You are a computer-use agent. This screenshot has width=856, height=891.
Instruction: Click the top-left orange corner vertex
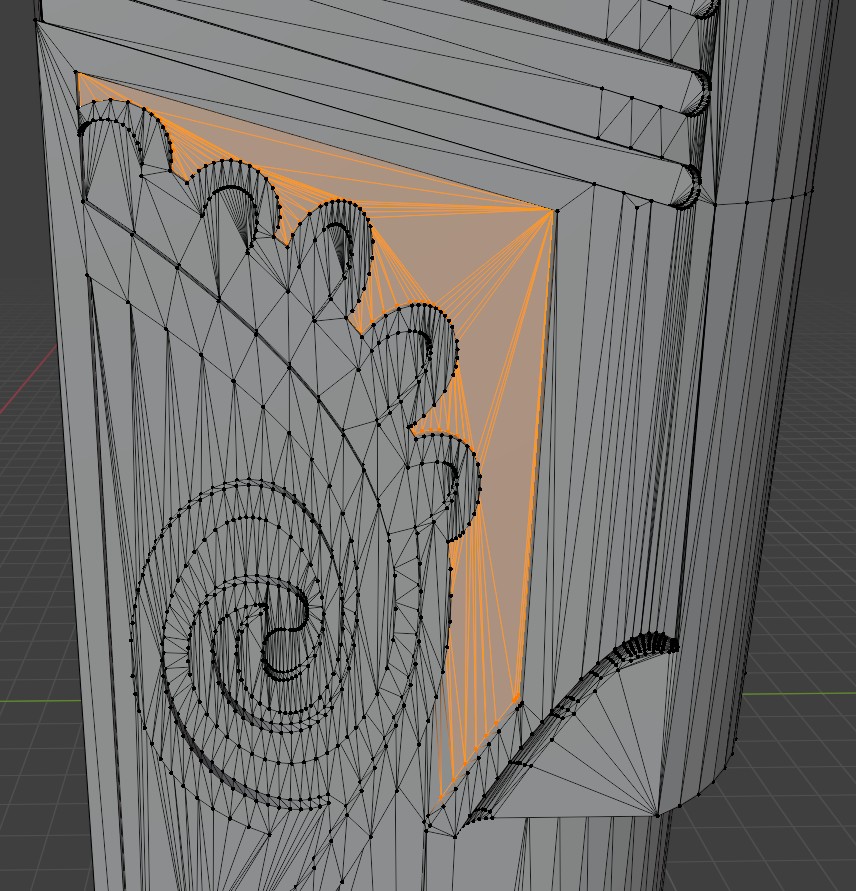(x=77, y=72)
